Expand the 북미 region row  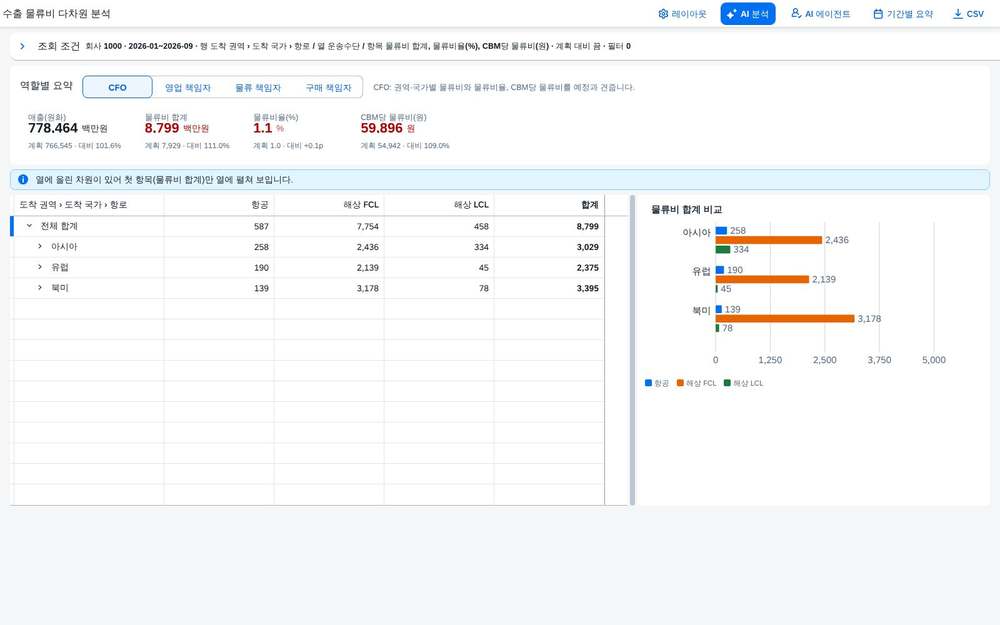(x=40, y=288)
